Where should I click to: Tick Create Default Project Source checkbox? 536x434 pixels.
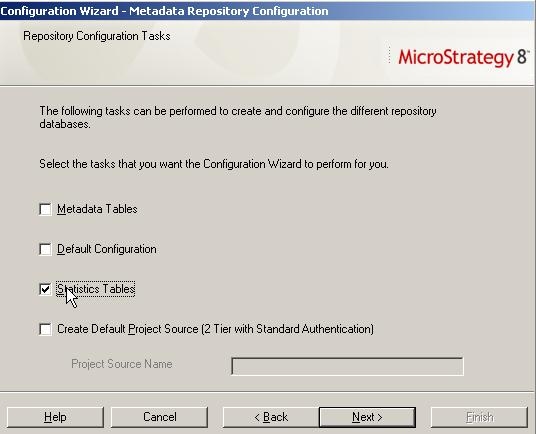[45, 329]
